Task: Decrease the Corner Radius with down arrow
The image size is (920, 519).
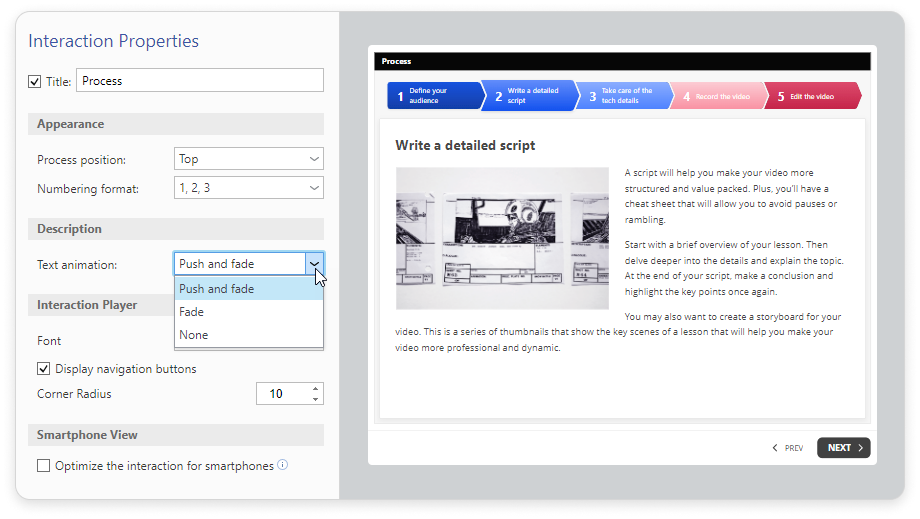Action: point(315,399)
